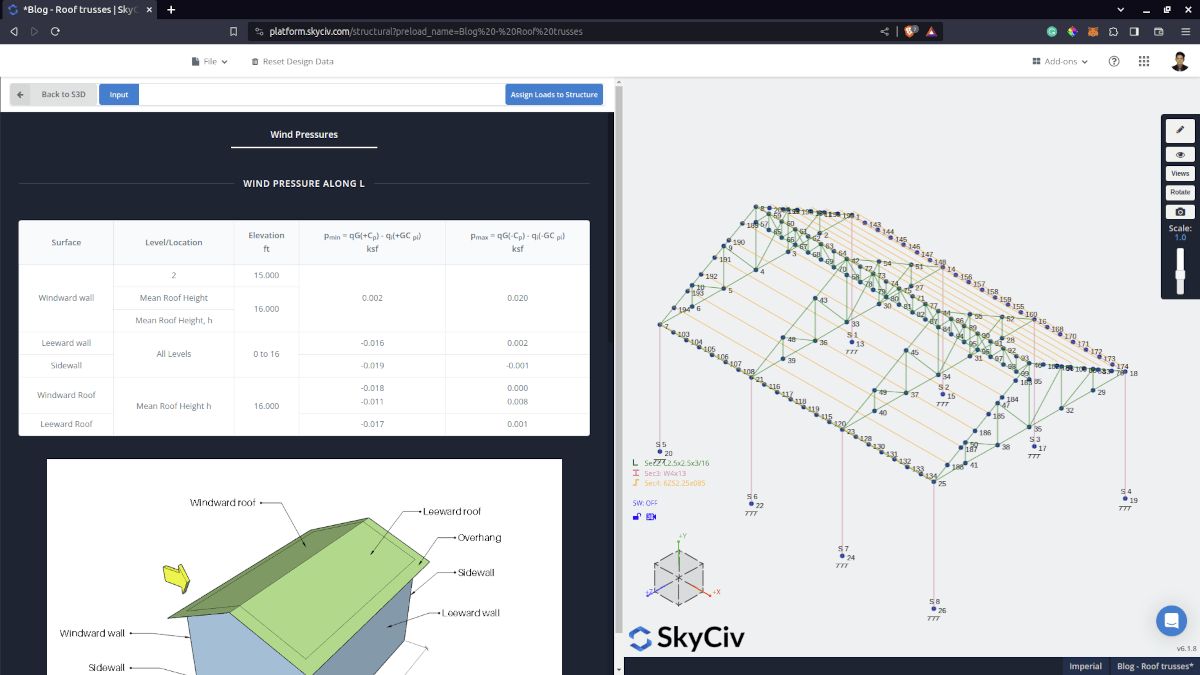Click the orientation cube gizmo

(x=679, y=578)
